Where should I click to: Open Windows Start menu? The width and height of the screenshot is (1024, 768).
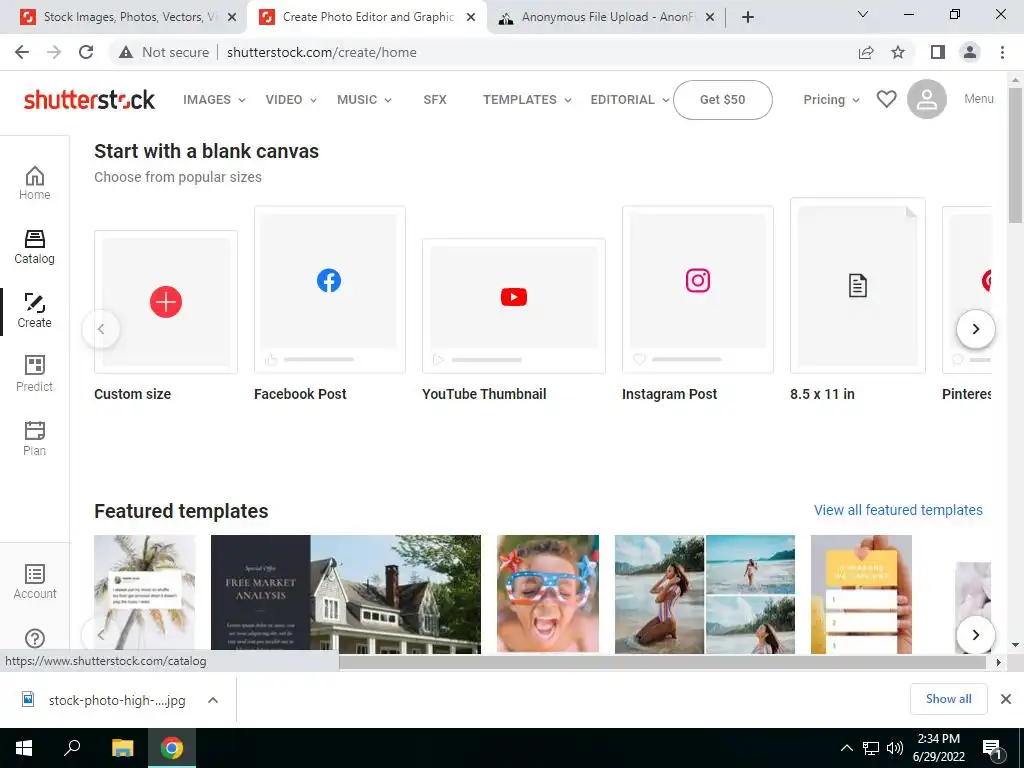pyautogui.click(x=24, y=748)
